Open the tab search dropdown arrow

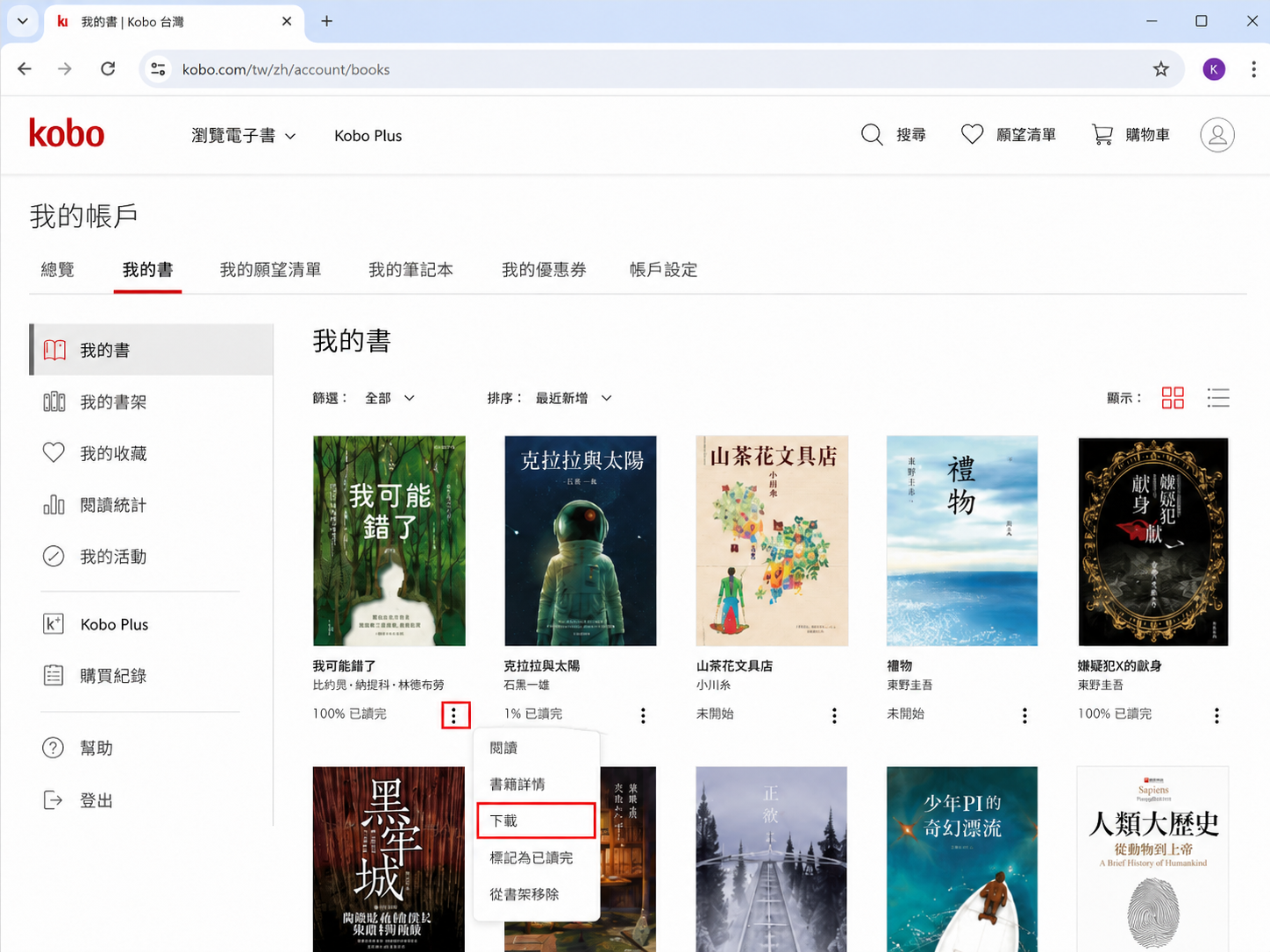coord(22,21)
